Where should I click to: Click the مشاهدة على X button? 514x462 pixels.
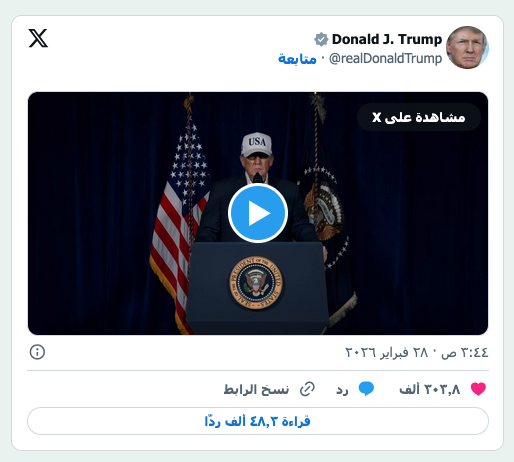click(419, 117)
